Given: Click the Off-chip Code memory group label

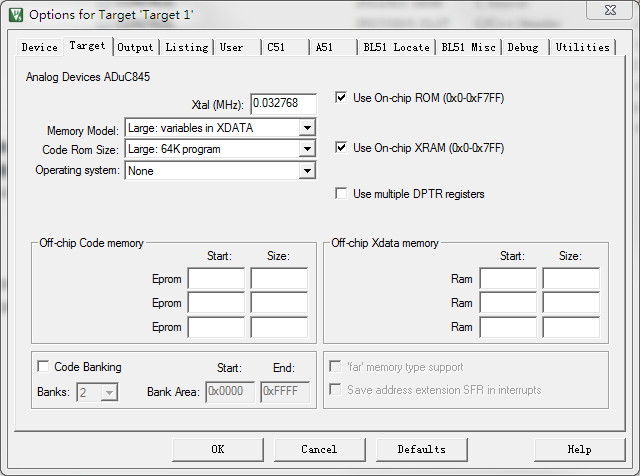Looking at the screenshot, I should (91, 243).
